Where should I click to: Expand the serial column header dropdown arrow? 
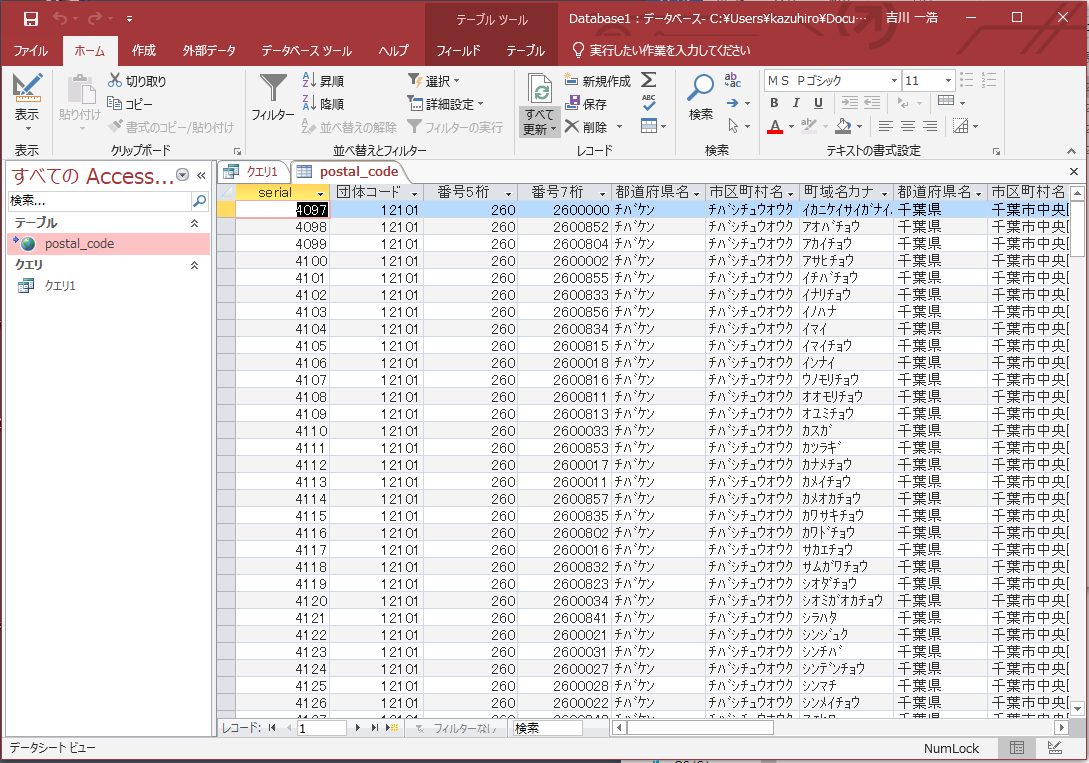[320, 193]
